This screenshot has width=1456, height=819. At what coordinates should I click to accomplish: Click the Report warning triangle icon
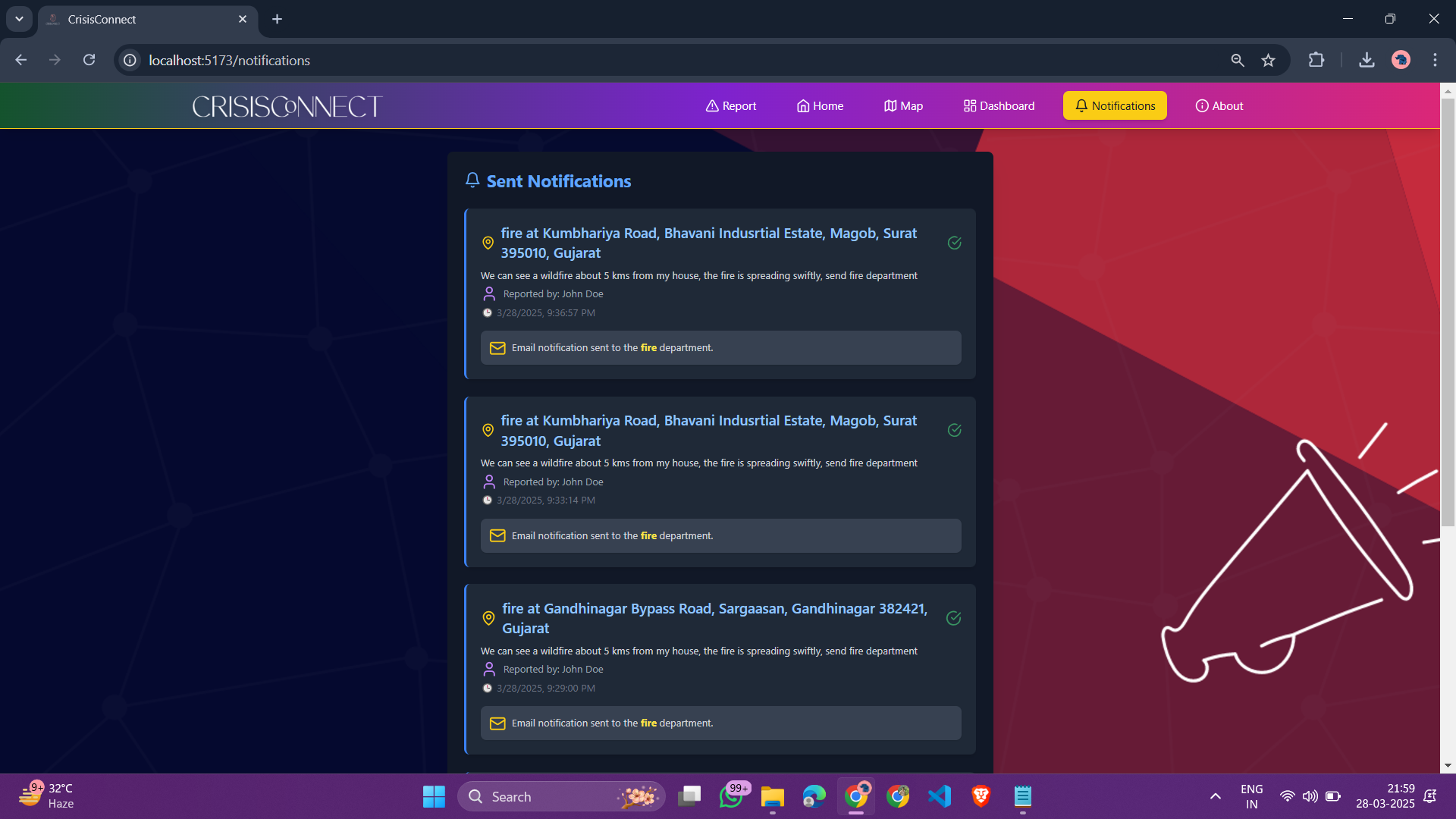click(x=712, y=106)
